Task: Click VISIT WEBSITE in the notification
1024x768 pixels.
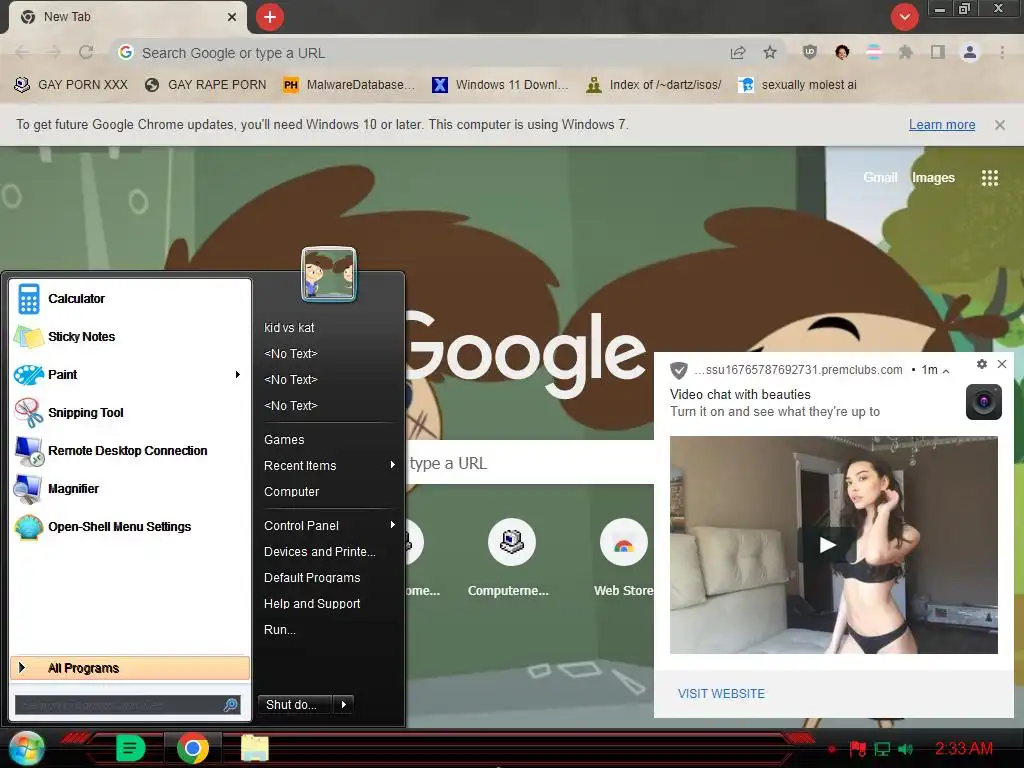Action: [721, 694]
